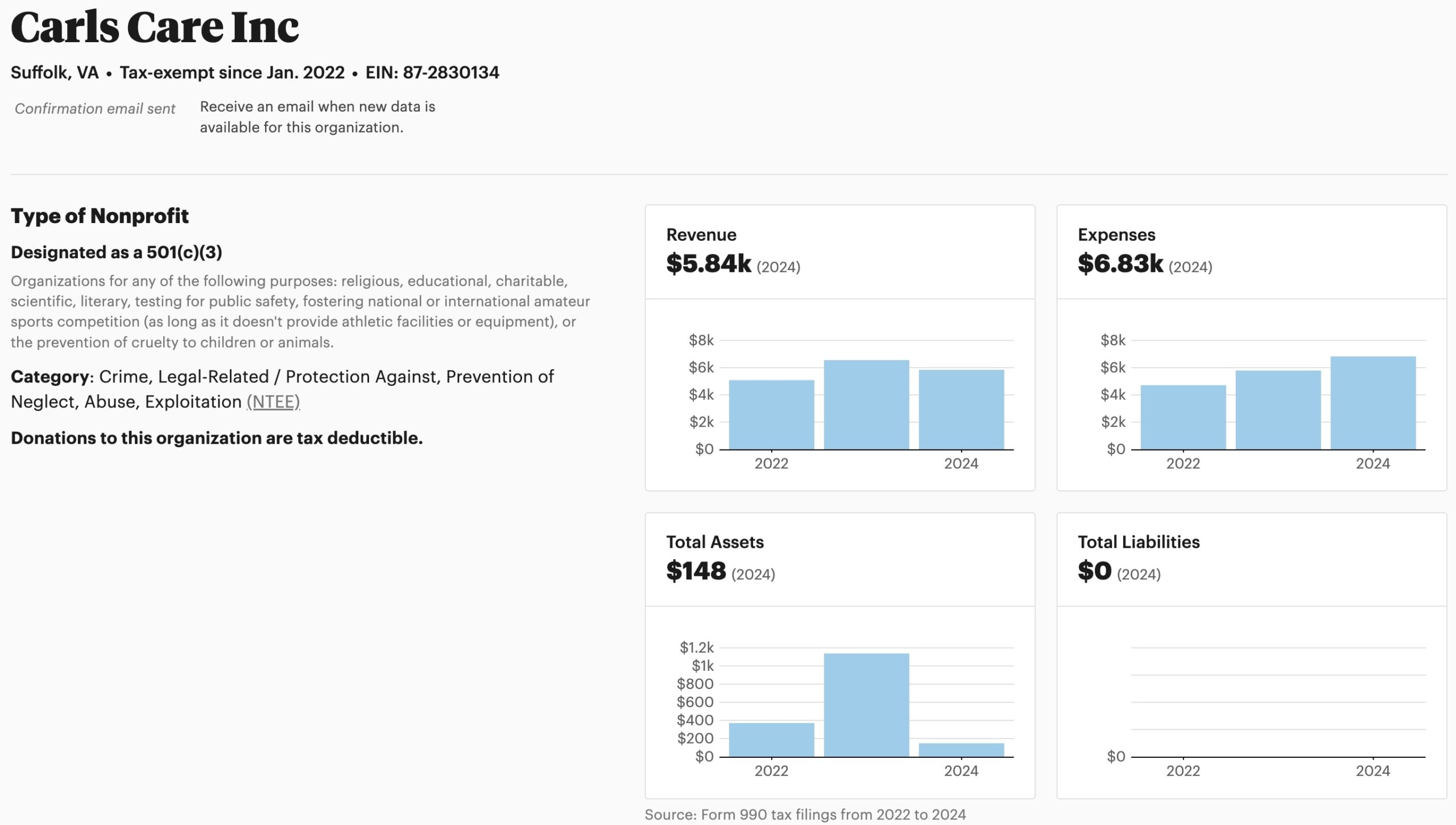1456x825 pixels.
Task: Select the 2022 bar in Revenue chart
Action: (x=771, y=415)
